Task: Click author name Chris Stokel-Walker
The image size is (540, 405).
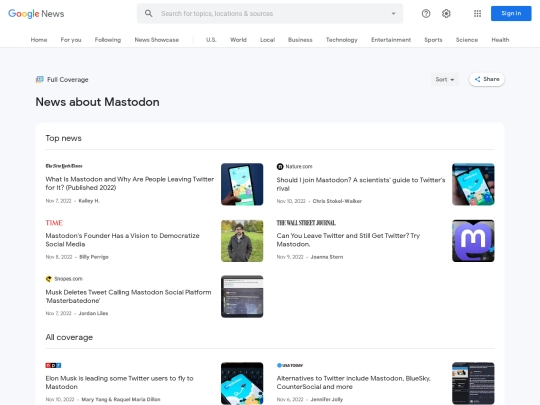Action: coord(337,201)
